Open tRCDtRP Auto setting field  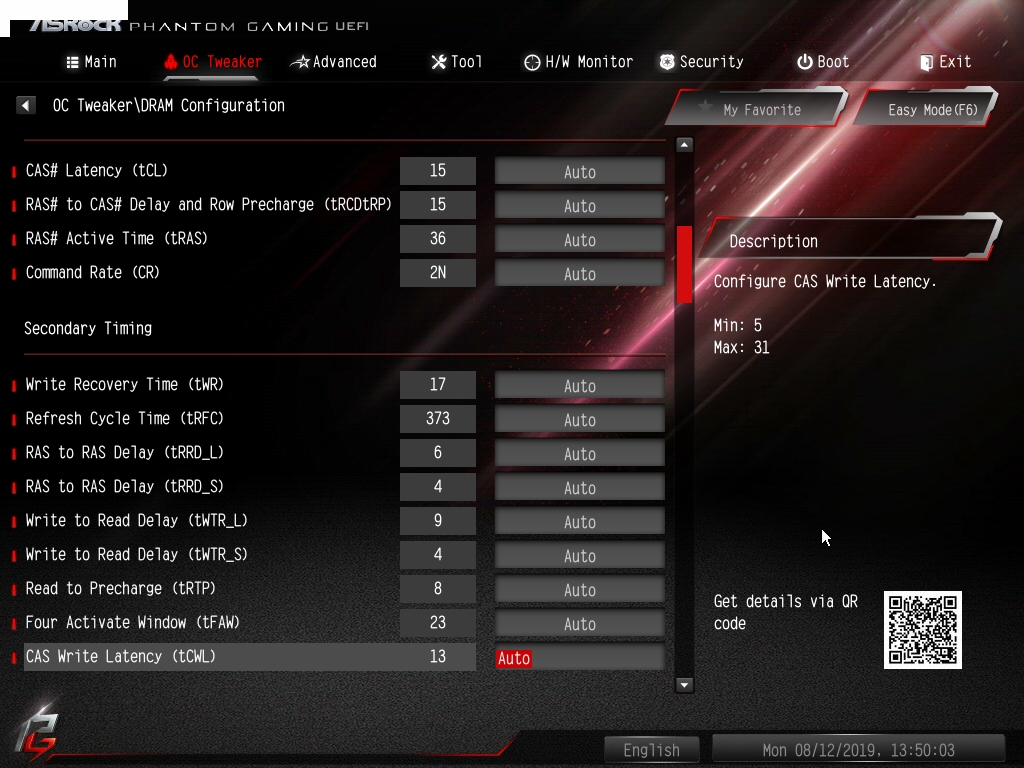(580, 205)
